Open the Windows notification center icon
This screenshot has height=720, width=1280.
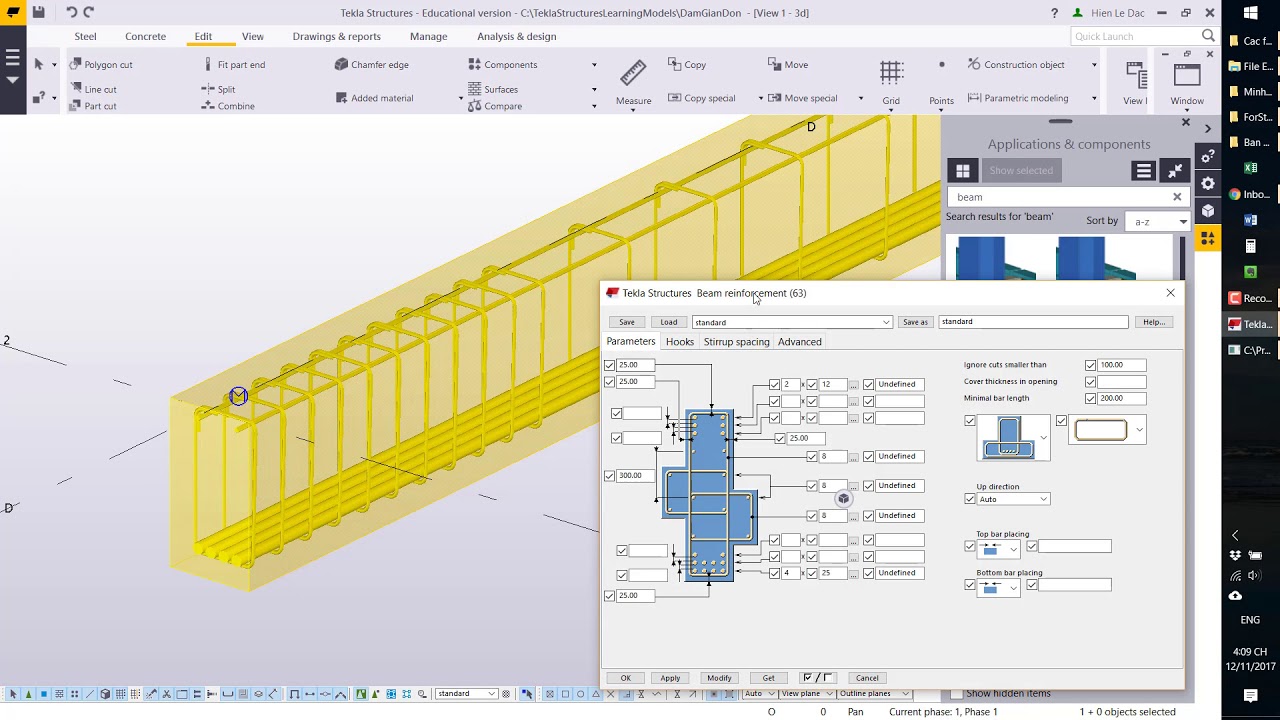(1251, 695)
